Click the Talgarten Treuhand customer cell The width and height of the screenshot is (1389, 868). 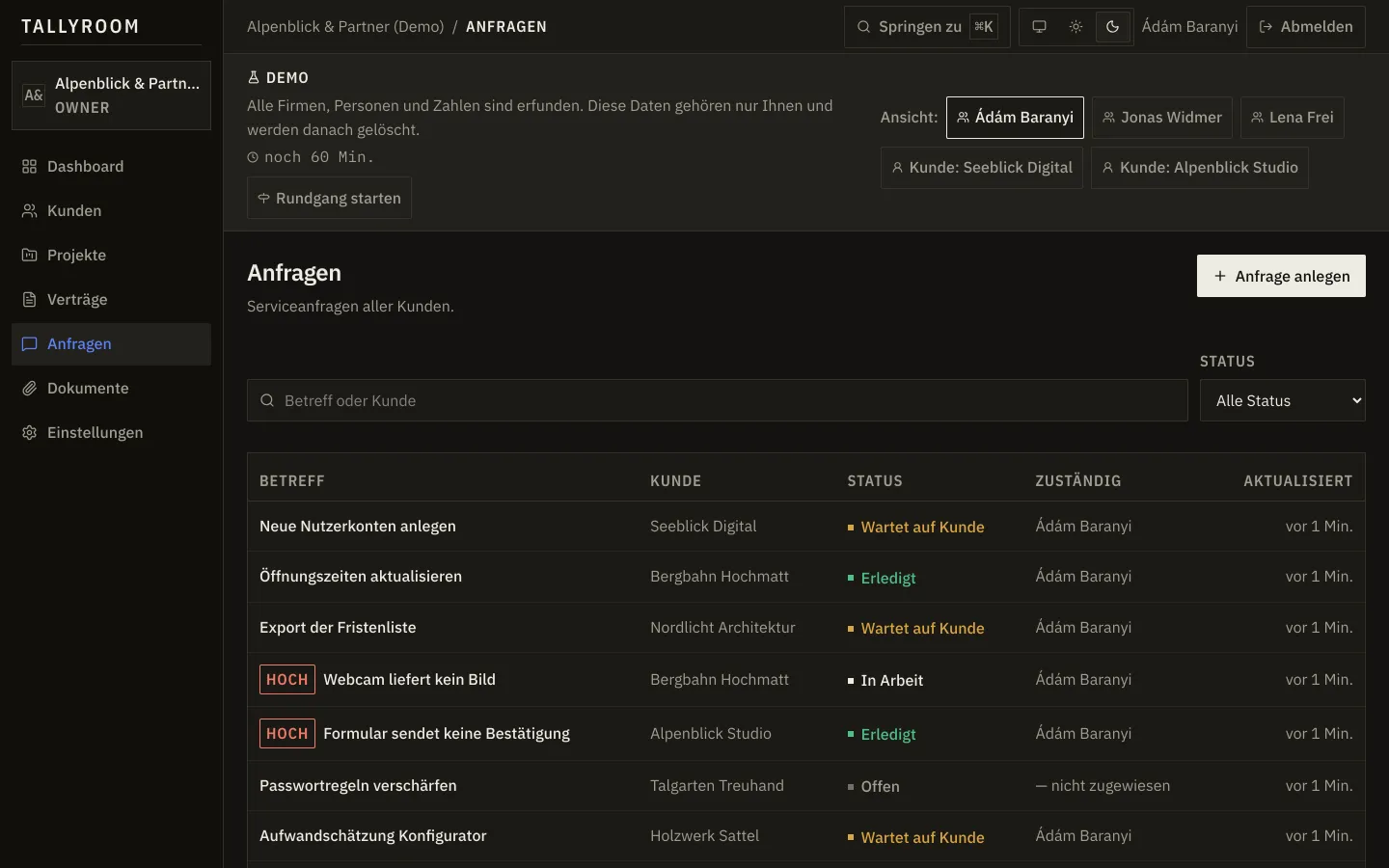(717, 786)
